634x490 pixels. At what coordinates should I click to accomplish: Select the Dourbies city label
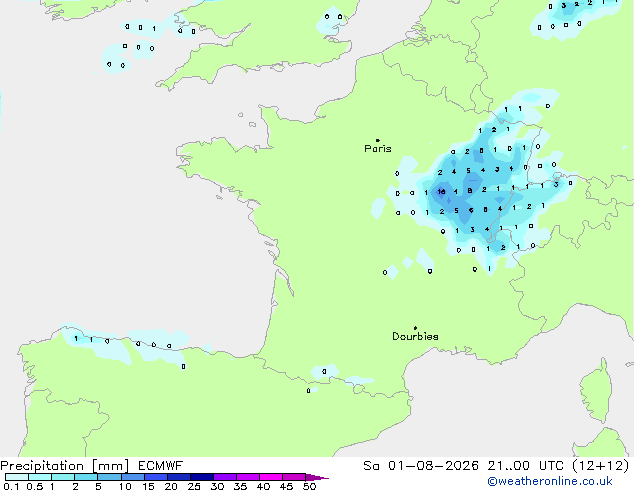click(415, 336)
